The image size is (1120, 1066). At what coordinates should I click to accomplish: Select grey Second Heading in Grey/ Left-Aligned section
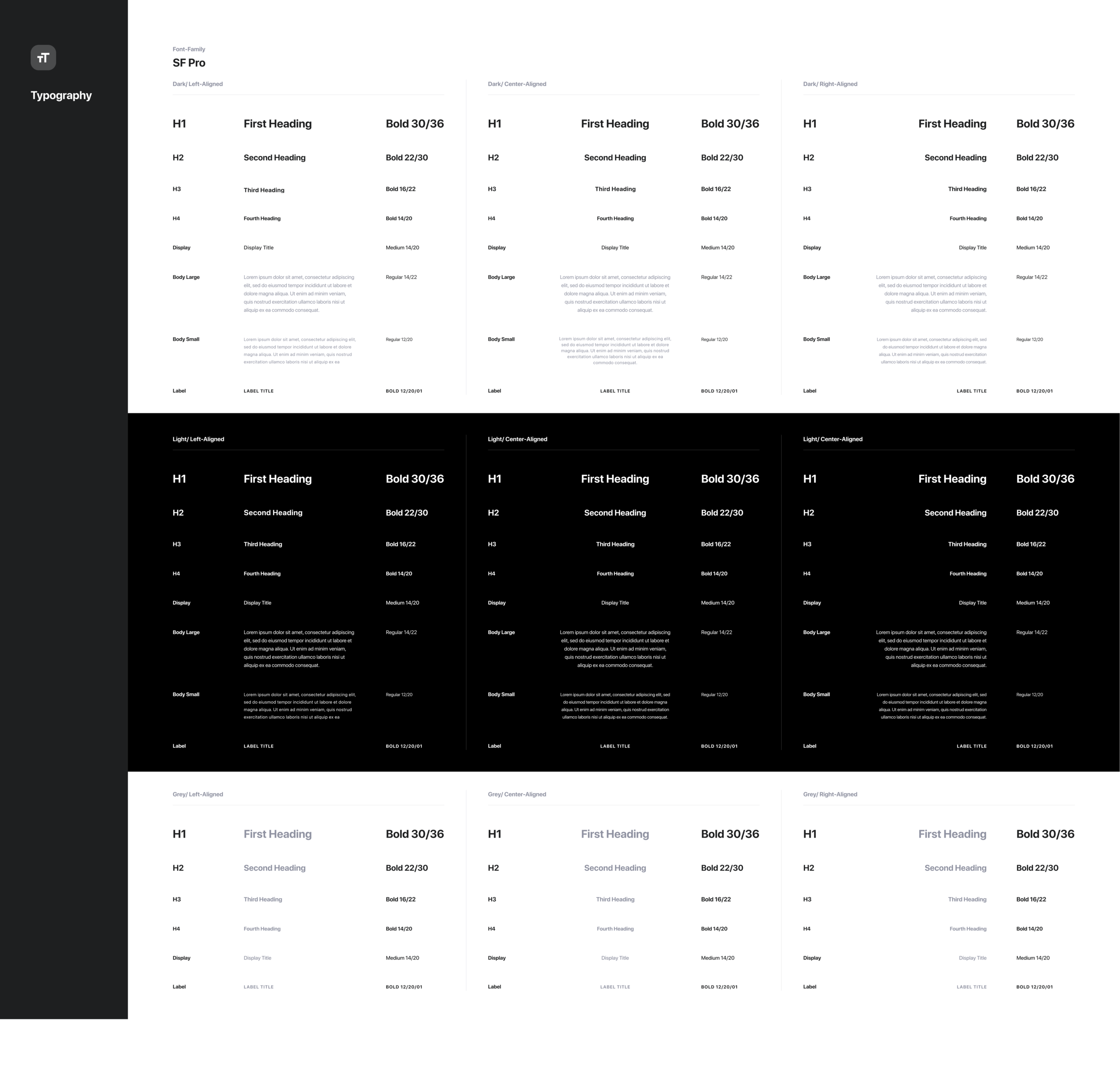pyautogui.click(x=275, y=868)
